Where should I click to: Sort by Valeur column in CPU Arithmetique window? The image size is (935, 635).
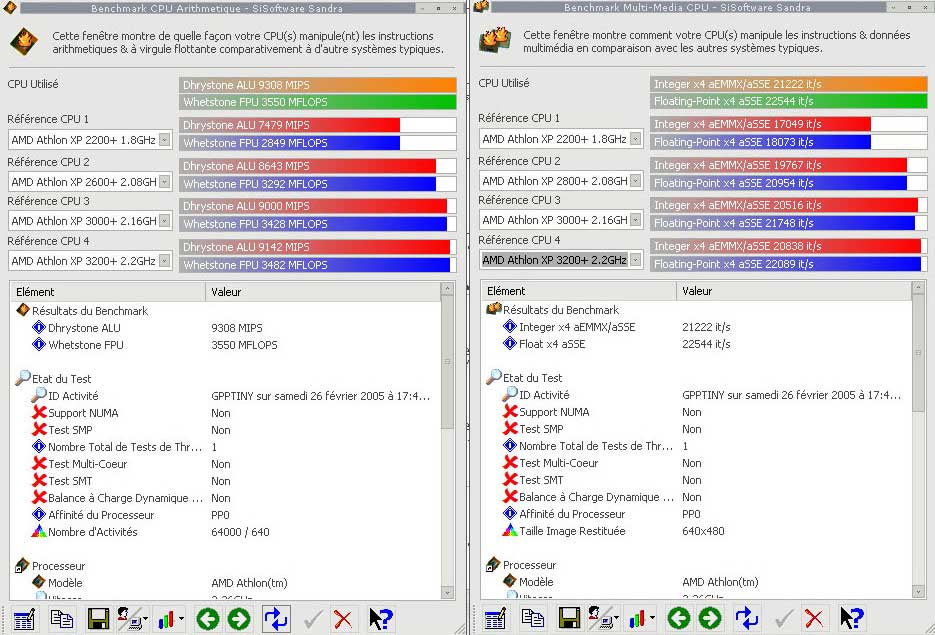pyautogui.click(x=323, y=292)
